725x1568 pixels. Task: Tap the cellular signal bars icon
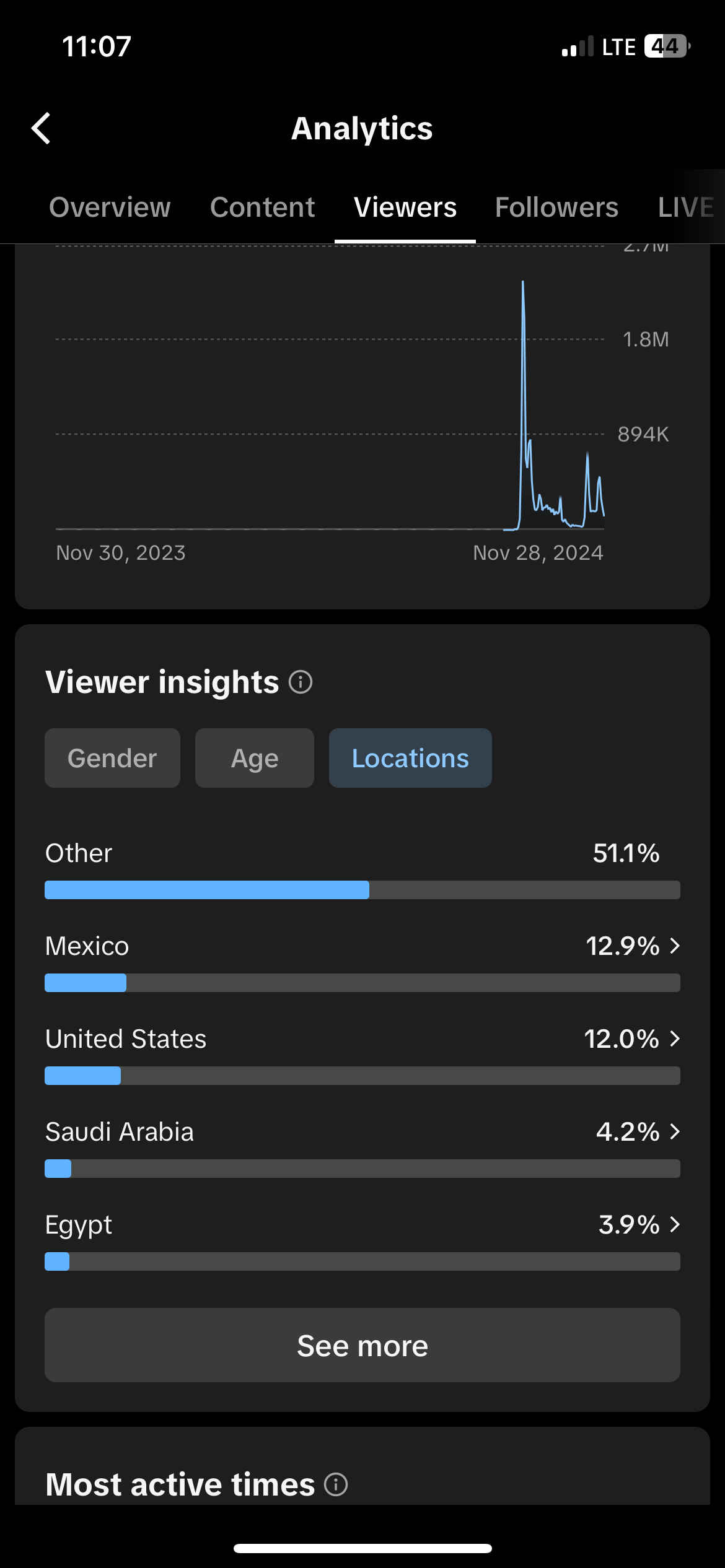(x=578, y=46)
